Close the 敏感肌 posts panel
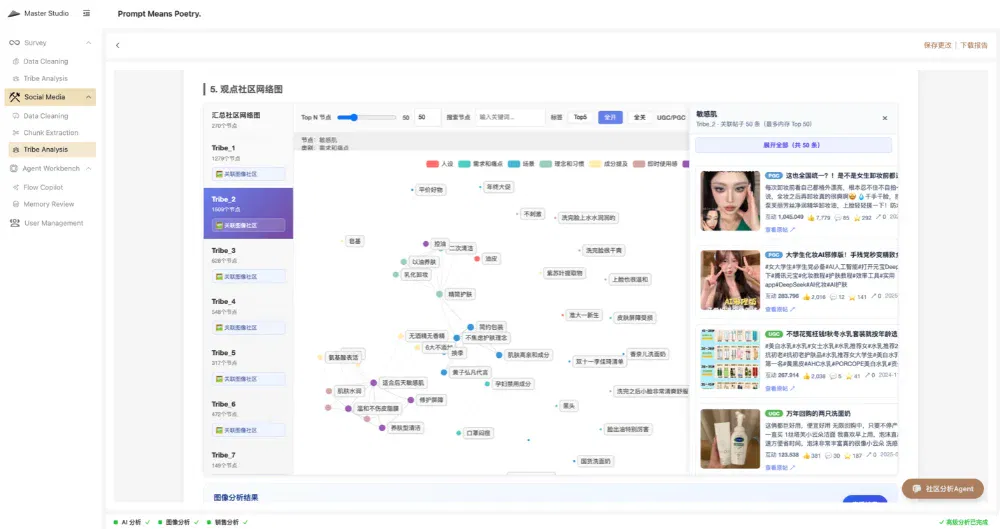Image resolution: width=1000 pixels, height=529 pixels. [885, 118]
